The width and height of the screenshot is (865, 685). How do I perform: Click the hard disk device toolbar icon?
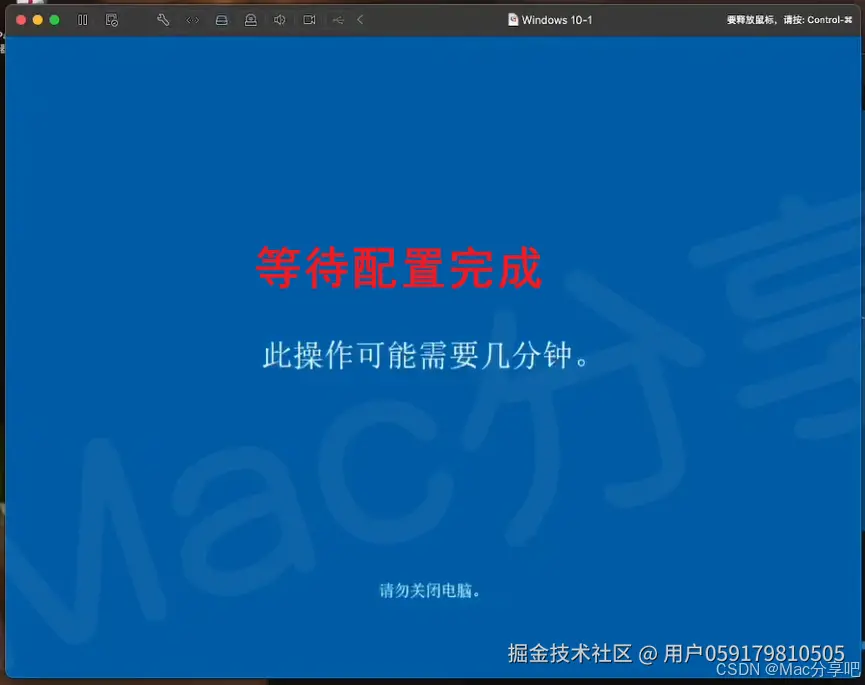click(x=221, y=19)
